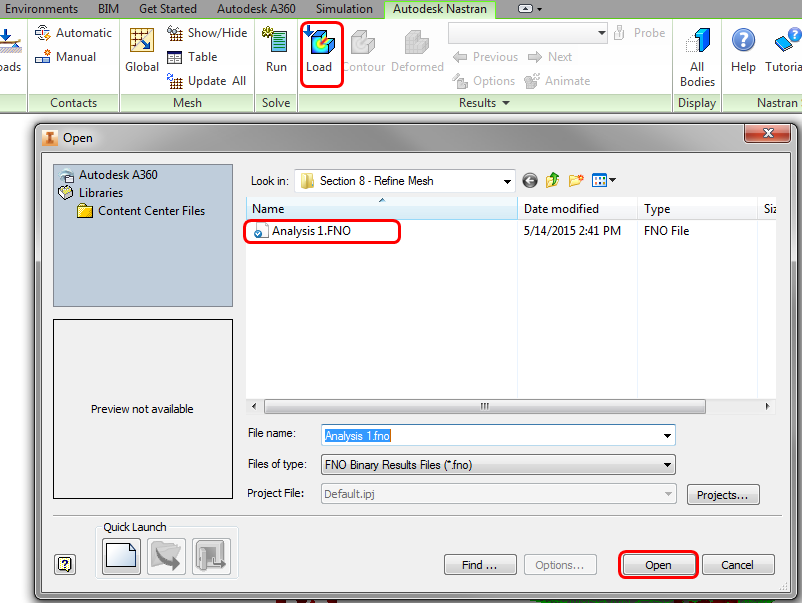The height and width of the screenshot is (603, 802).
Task: Select Libraries location
Action: tap(101, 193)
